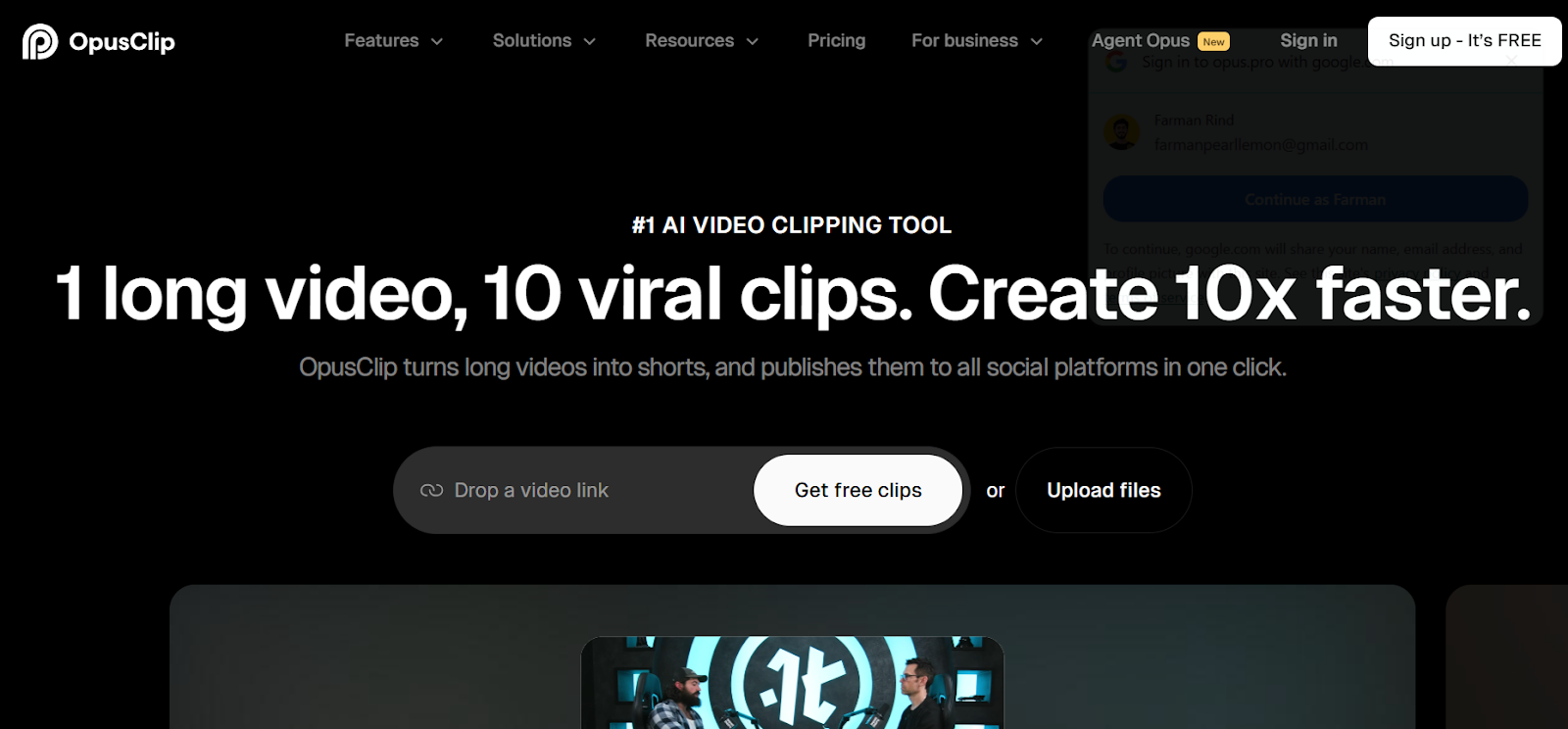Open Agent Opus link

point(1141,41)
